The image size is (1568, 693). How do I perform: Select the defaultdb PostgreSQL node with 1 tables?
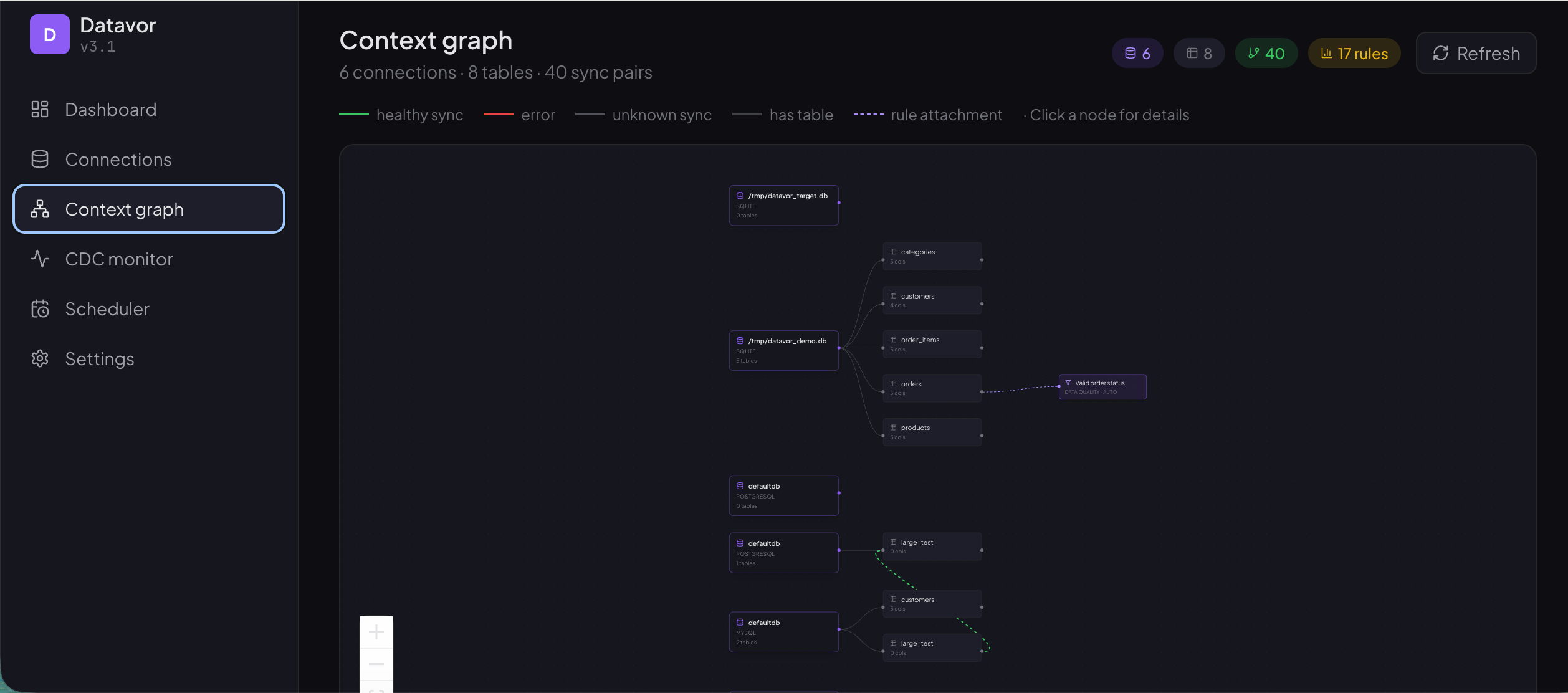point(784,553)
